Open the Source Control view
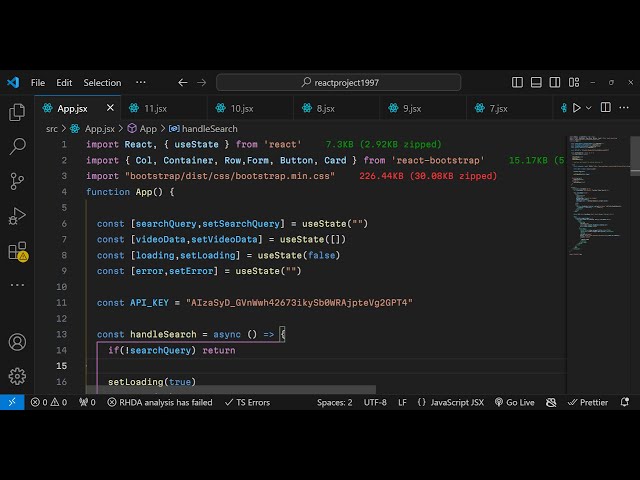This screenshot has height=480, width=640. (x=17, y=181)
